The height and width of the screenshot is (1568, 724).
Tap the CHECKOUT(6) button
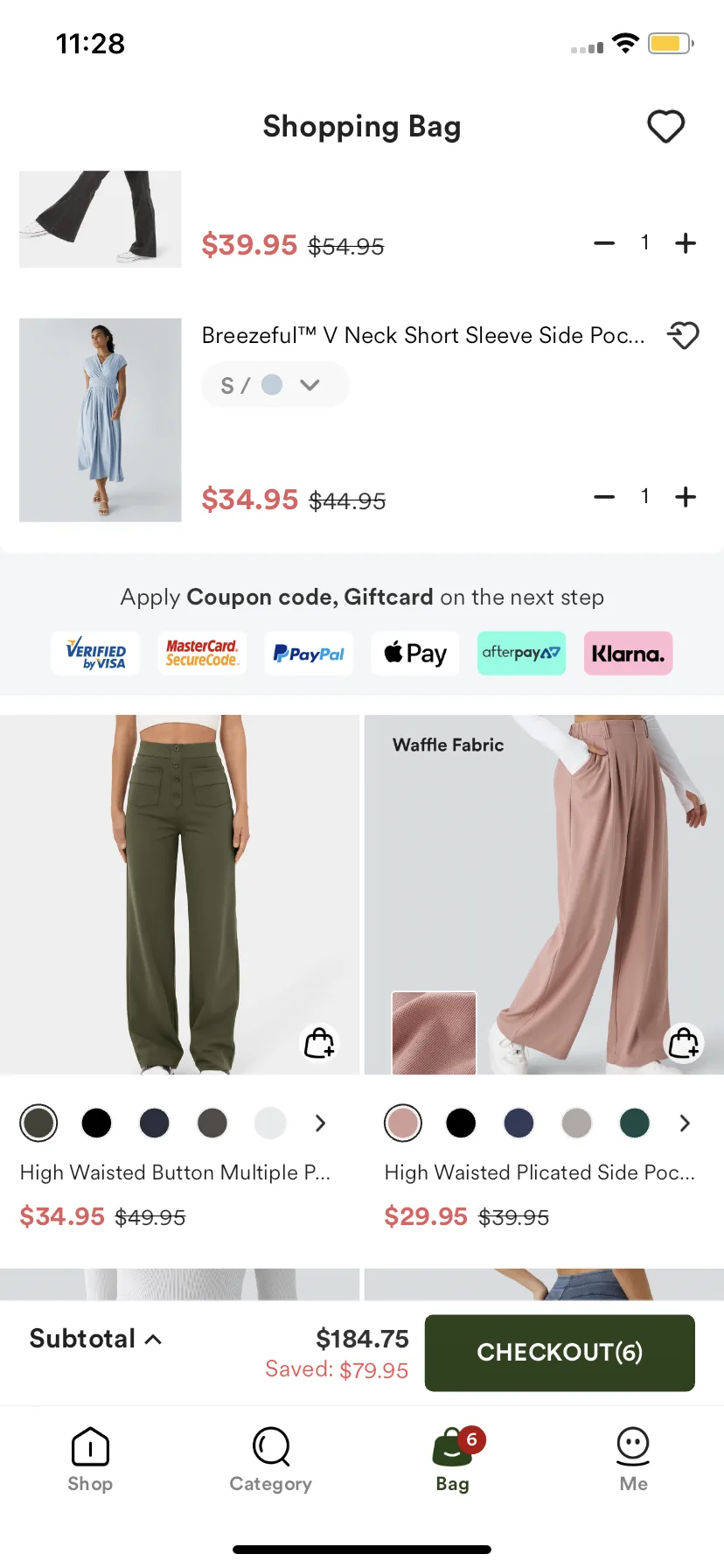point(560,1353)
